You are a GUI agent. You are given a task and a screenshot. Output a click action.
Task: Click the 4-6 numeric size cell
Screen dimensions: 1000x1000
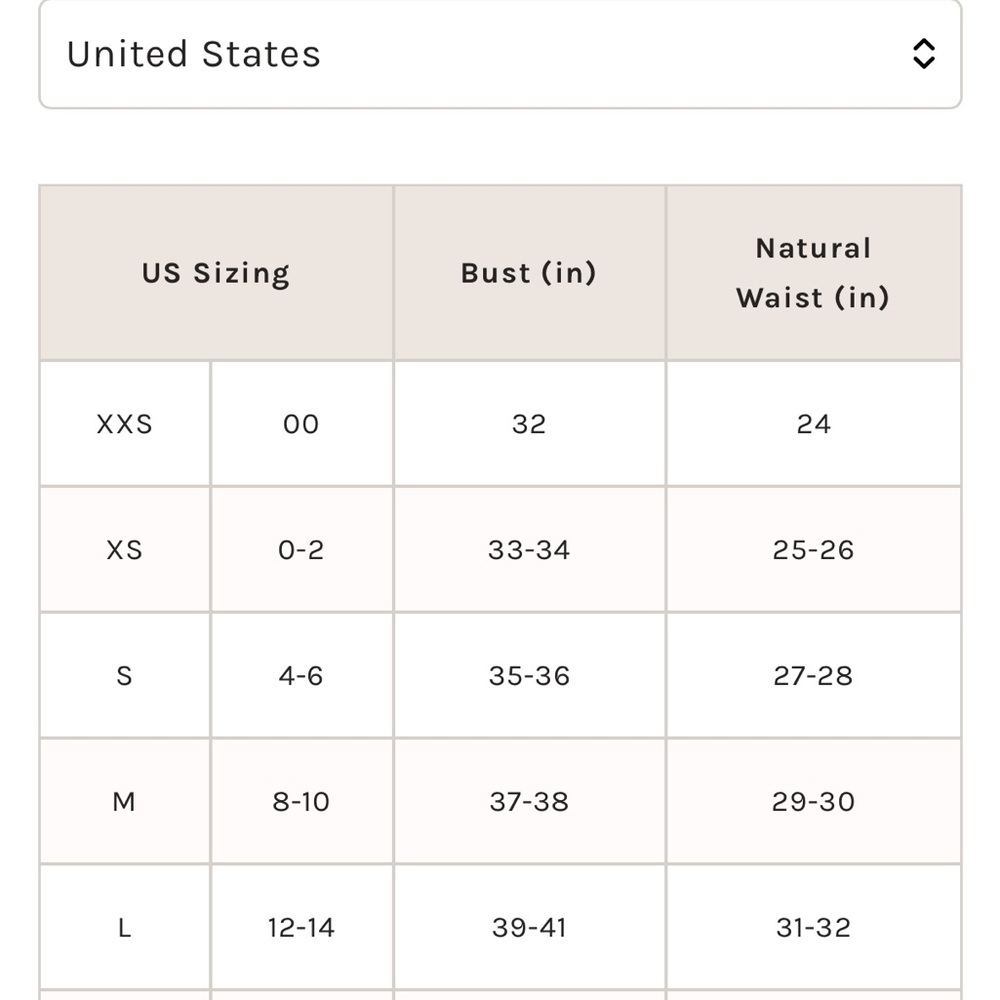pyautogui.click(x=302, y=675)
